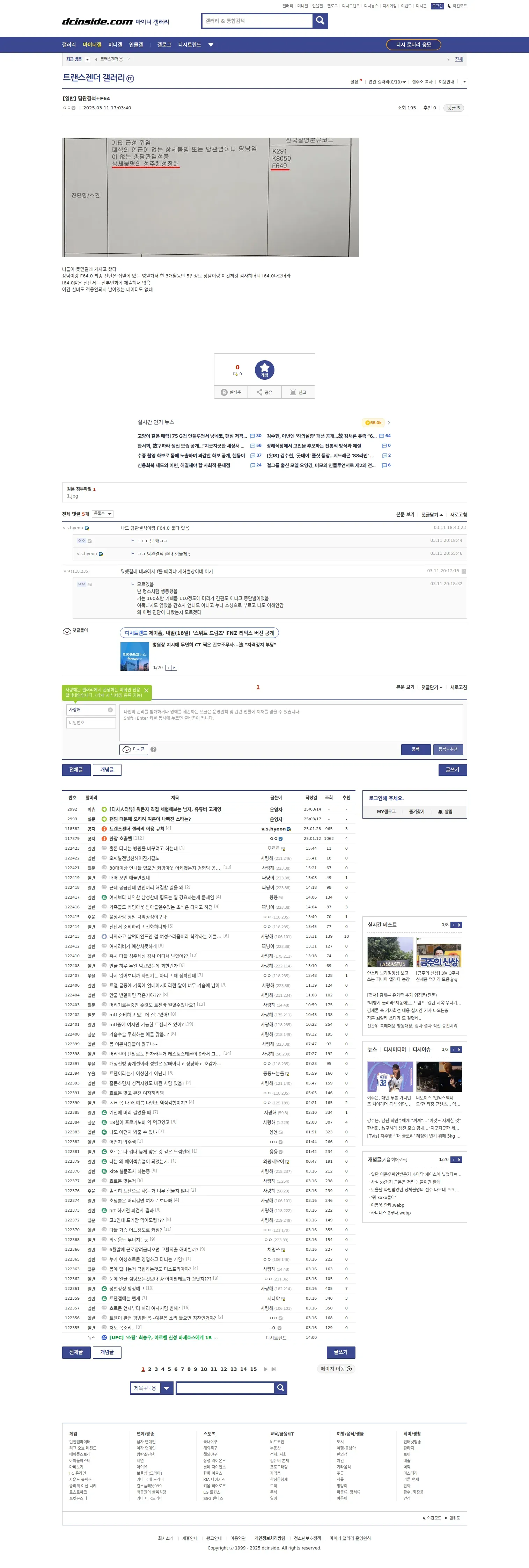529x1568 pixels.
Task: Share the post via 공유 icon
Action: pyautogui.click(x=265, y=392)
